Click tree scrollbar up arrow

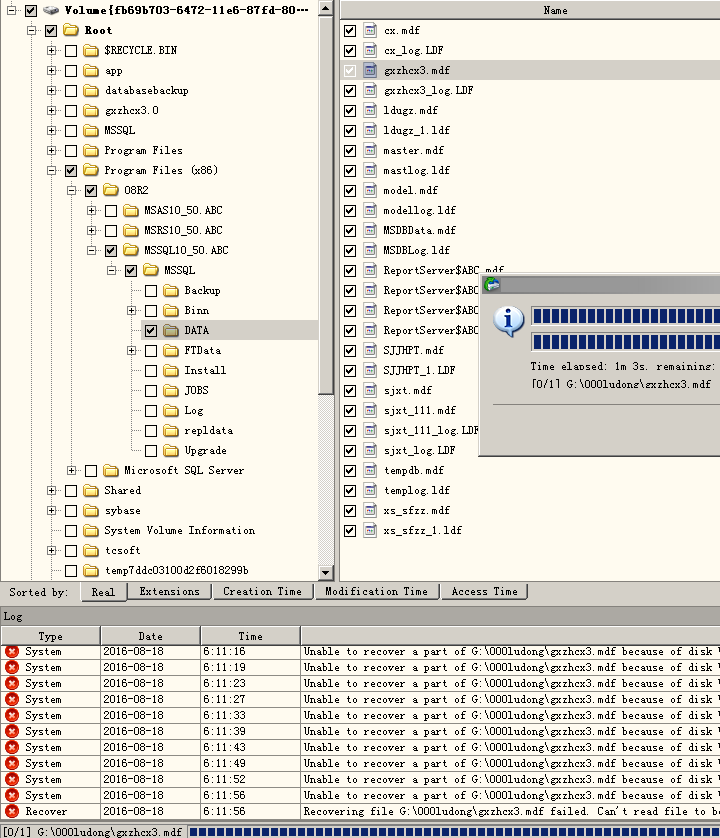[326, 8]
